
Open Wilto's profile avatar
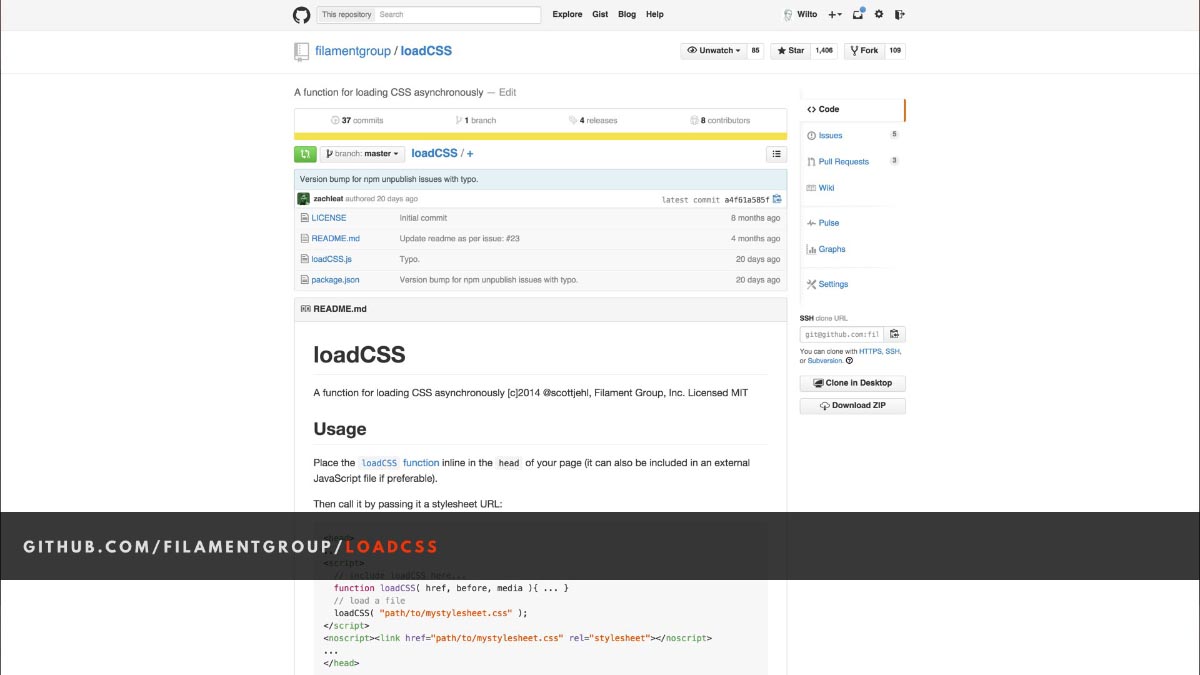click(787, 15)
